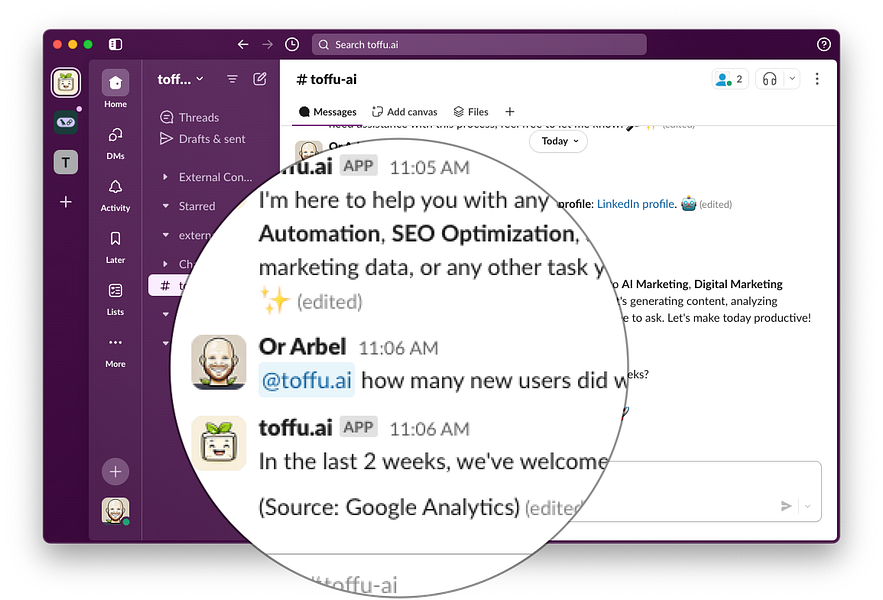
Task: Toggle the sidebar layout icon
Action: (x=115, y=45)
